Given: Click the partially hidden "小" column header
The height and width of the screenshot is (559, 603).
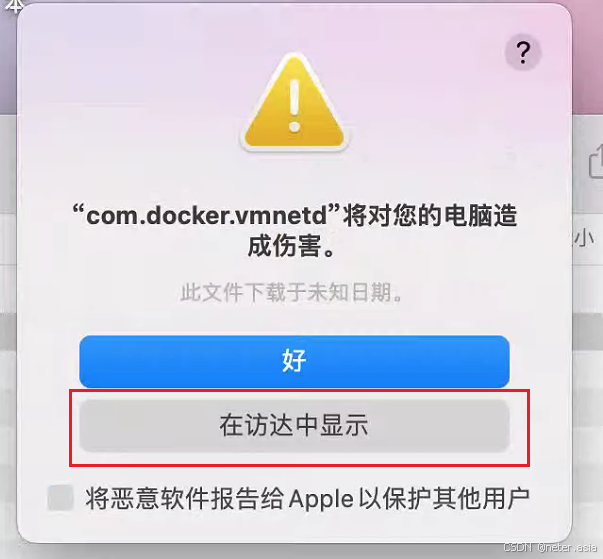Looking at the screenshot, I should coord(584,238).
